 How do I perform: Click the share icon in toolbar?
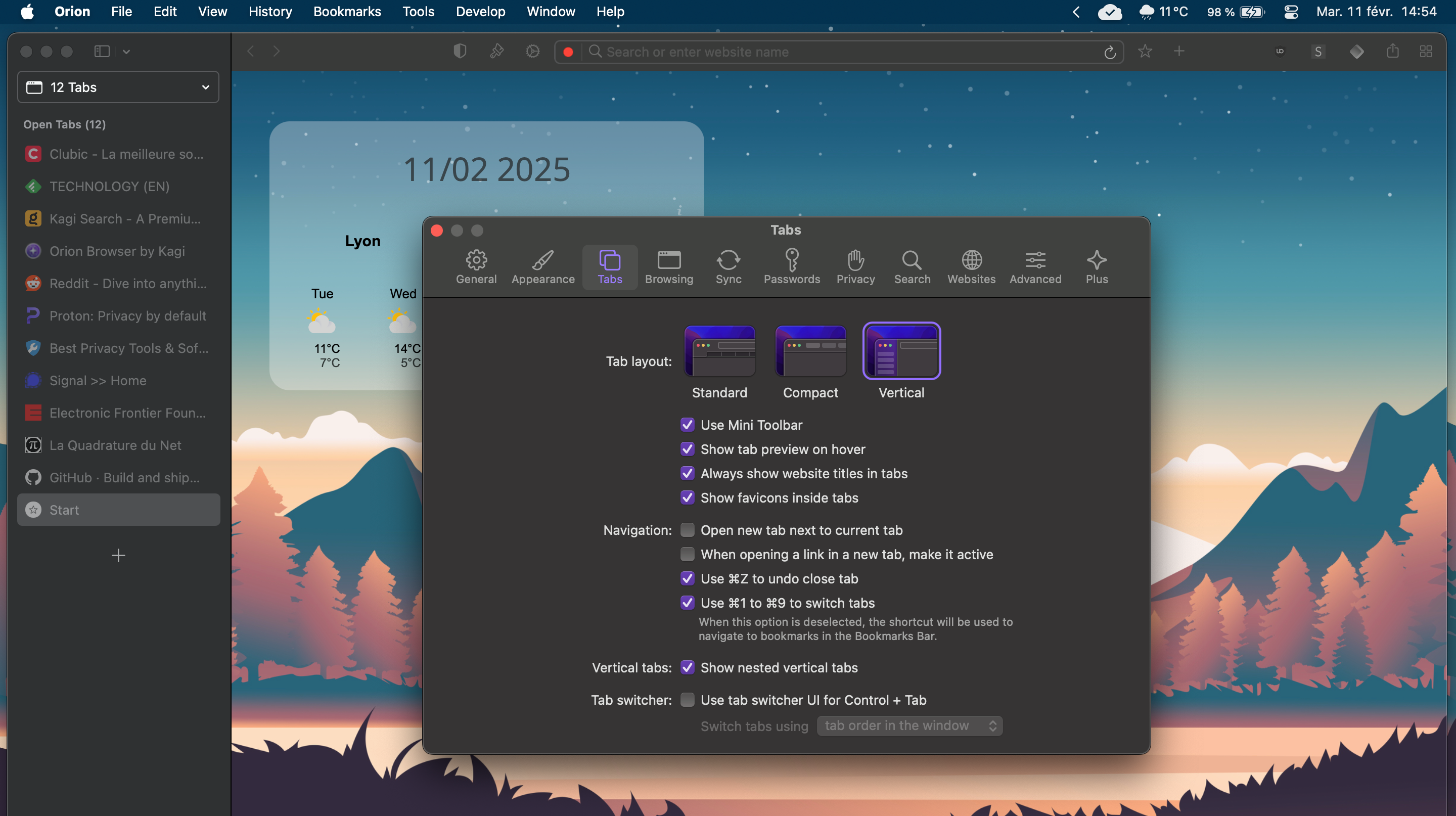tap(1392, 52)
